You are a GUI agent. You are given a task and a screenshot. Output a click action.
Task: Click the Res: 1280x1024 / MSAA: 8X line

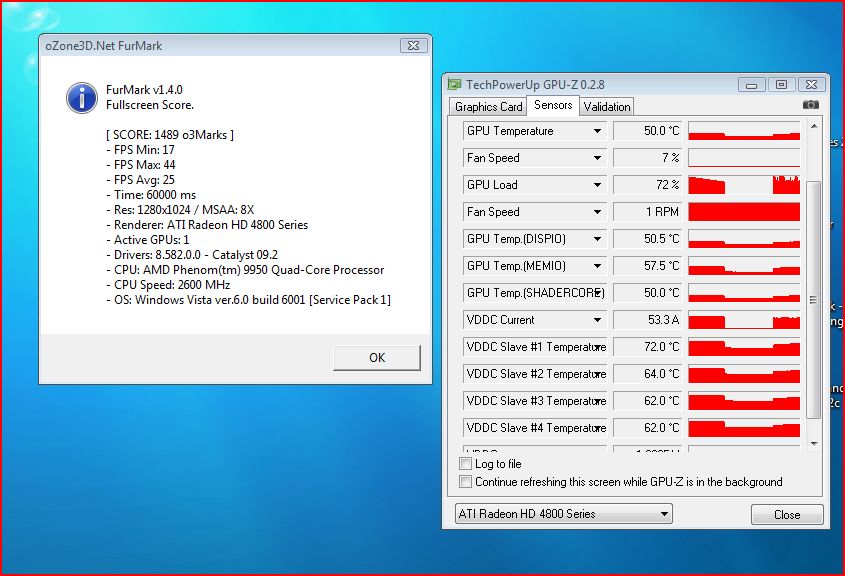click(180, 210)
